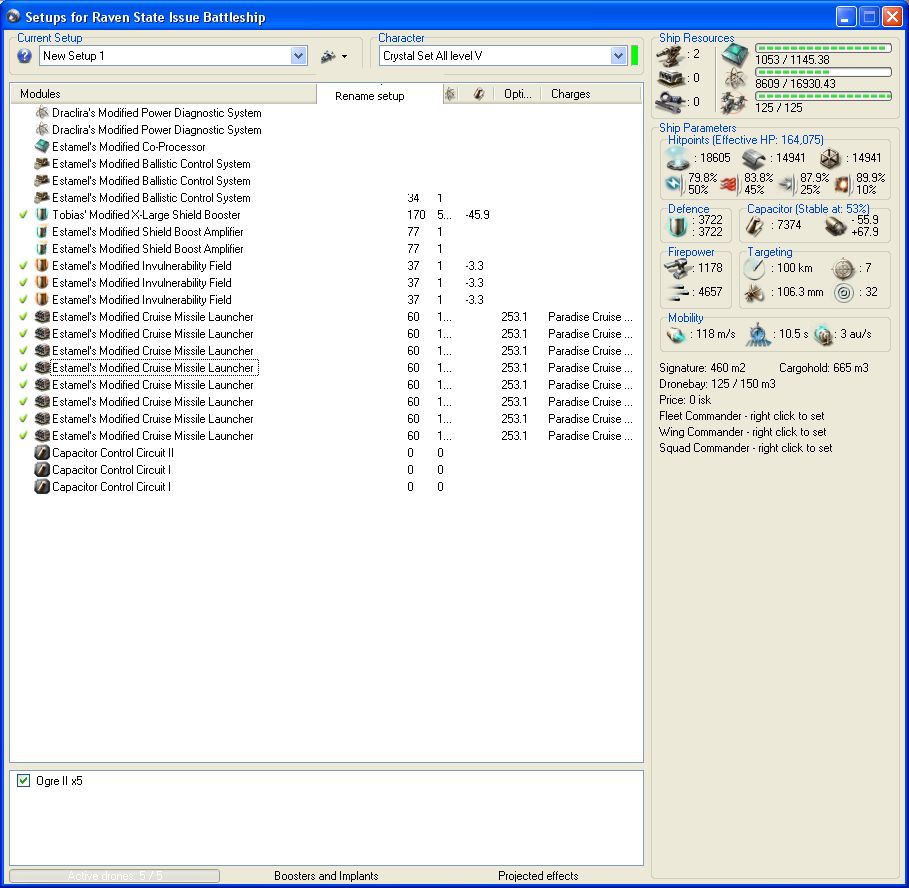Screen dimensions: 909x888
Task: Toggle the third Invulnerability Field green checkmark
Action: pos(23,300)
